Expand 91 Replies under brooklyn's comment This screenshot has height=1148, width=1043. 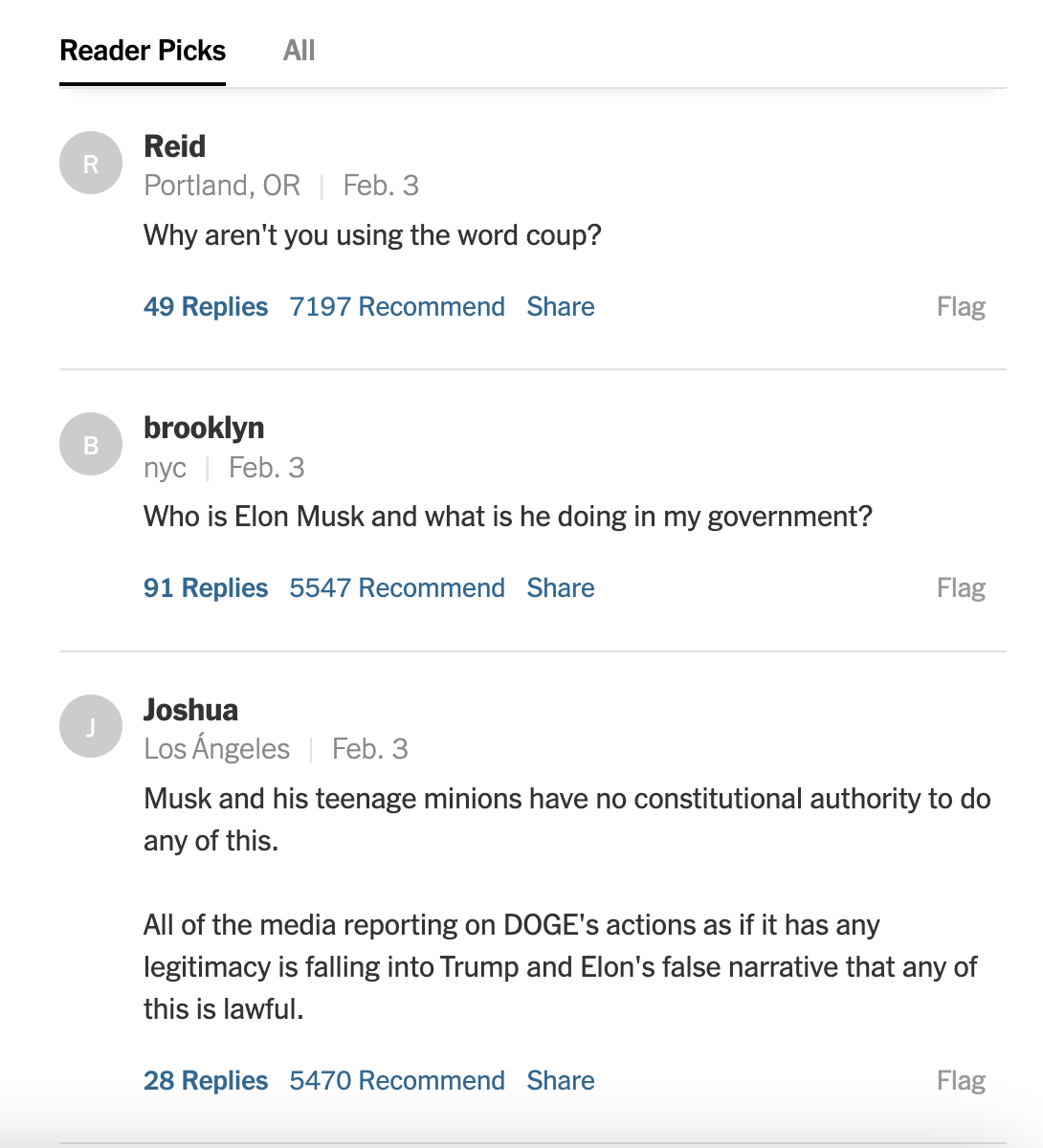pos(206,588)
